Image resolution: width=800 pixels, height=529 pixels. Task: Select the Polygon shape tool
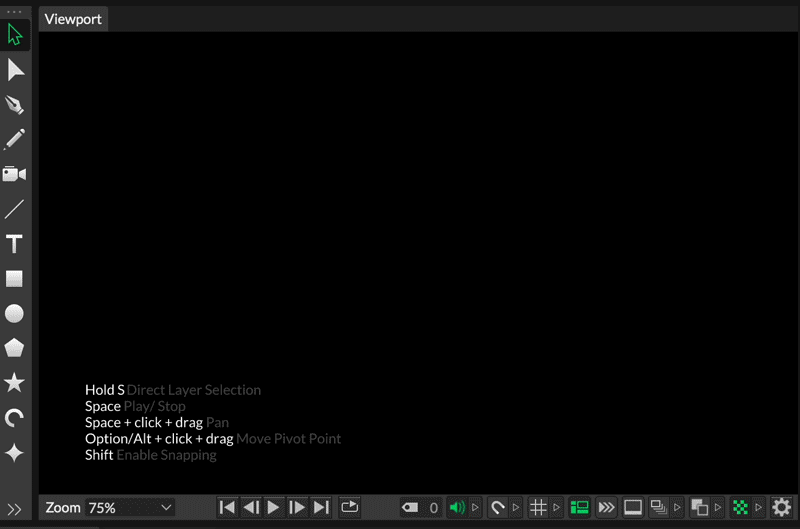pyautogui.click(x=14, y=348)
